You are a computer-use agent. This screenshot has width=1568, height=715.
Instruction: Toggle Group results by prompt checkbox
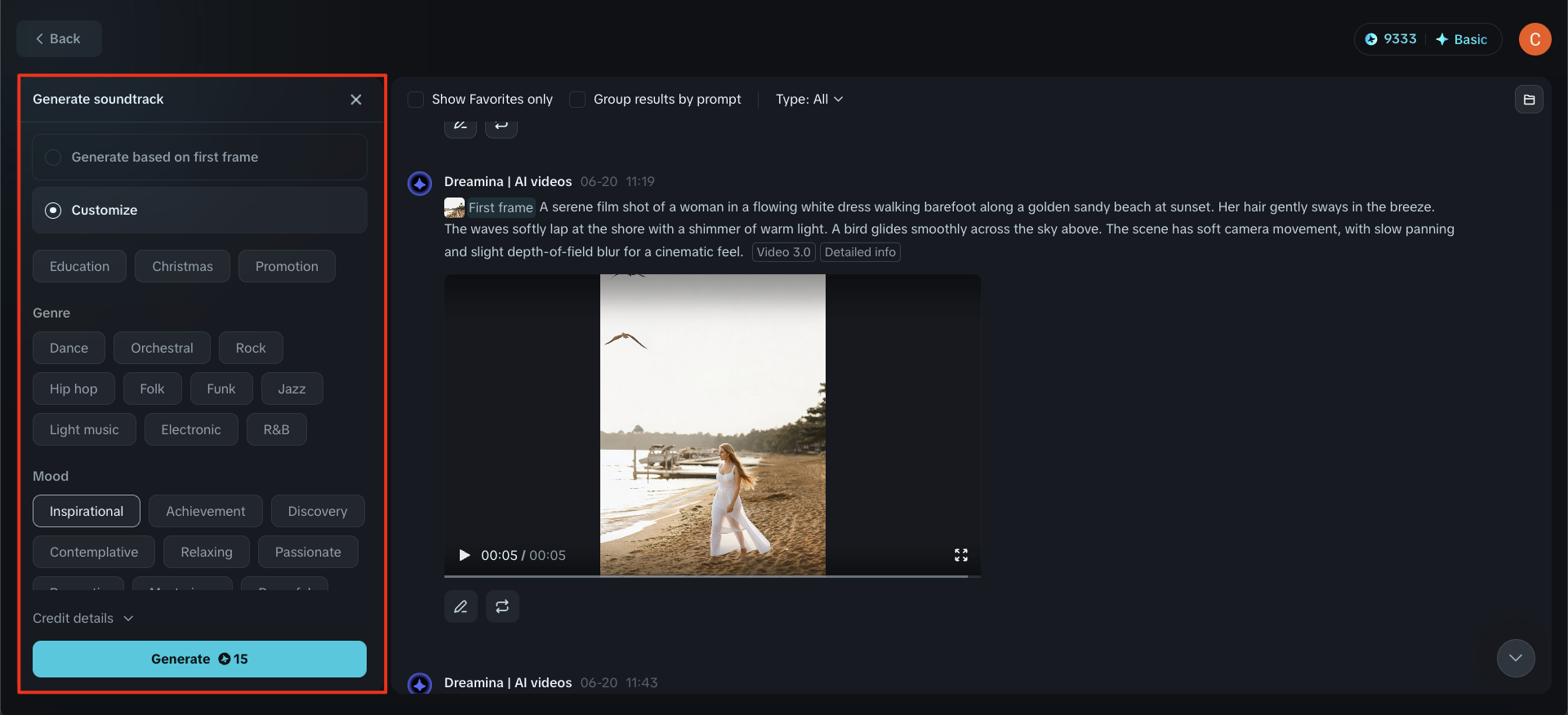(x=577, y=100)
